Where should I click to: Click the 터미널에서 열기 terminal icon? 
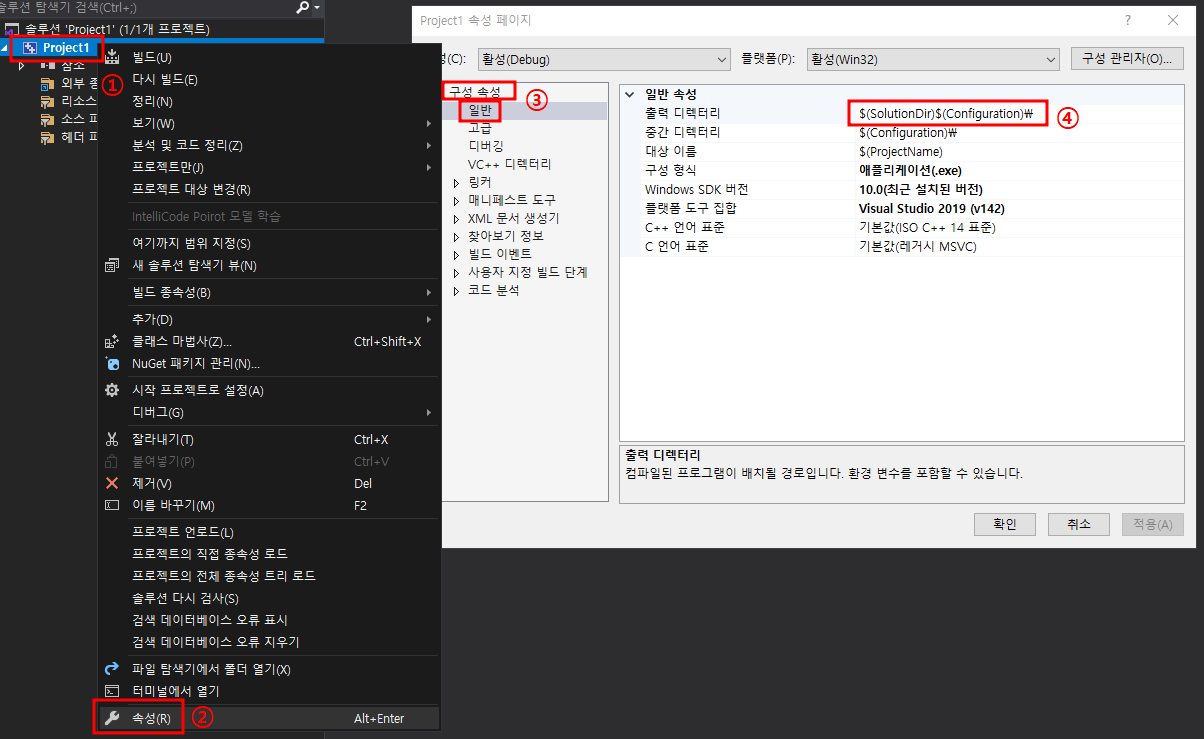point(113,691)
